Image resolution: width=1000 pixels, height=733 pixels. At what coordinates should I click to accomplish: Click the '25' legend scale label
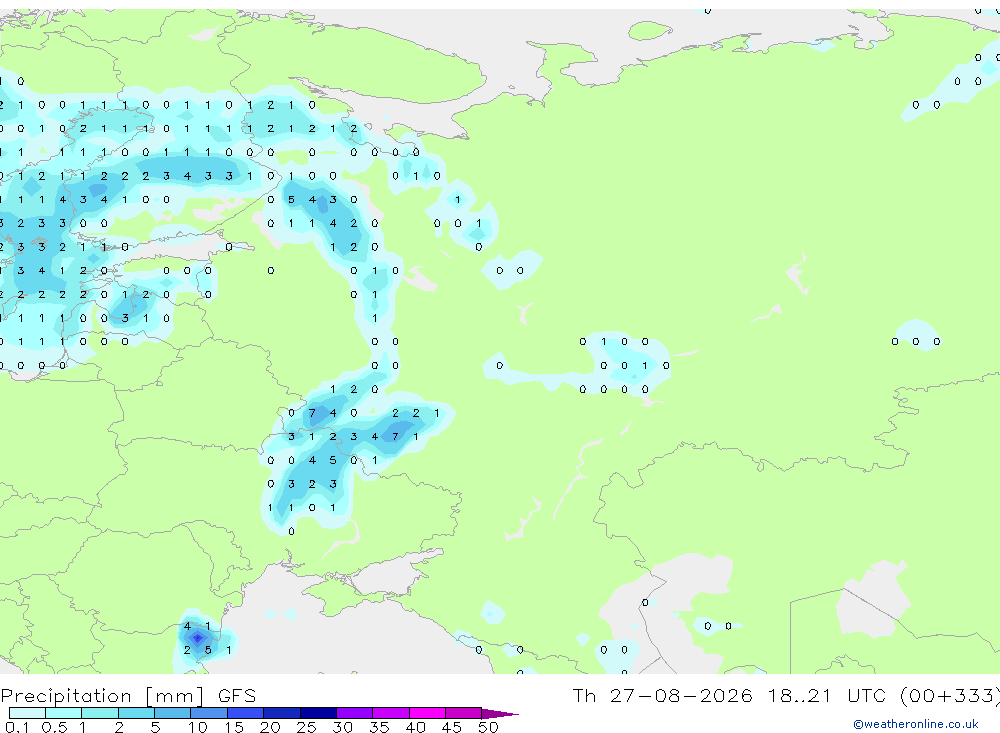(307, 727)
